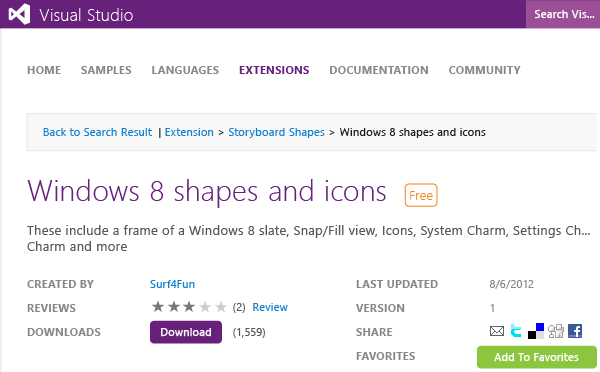The height and width of the screenshot is (372, 600).
Task: Share on Facebook via its icon
Action: (575, 331)
